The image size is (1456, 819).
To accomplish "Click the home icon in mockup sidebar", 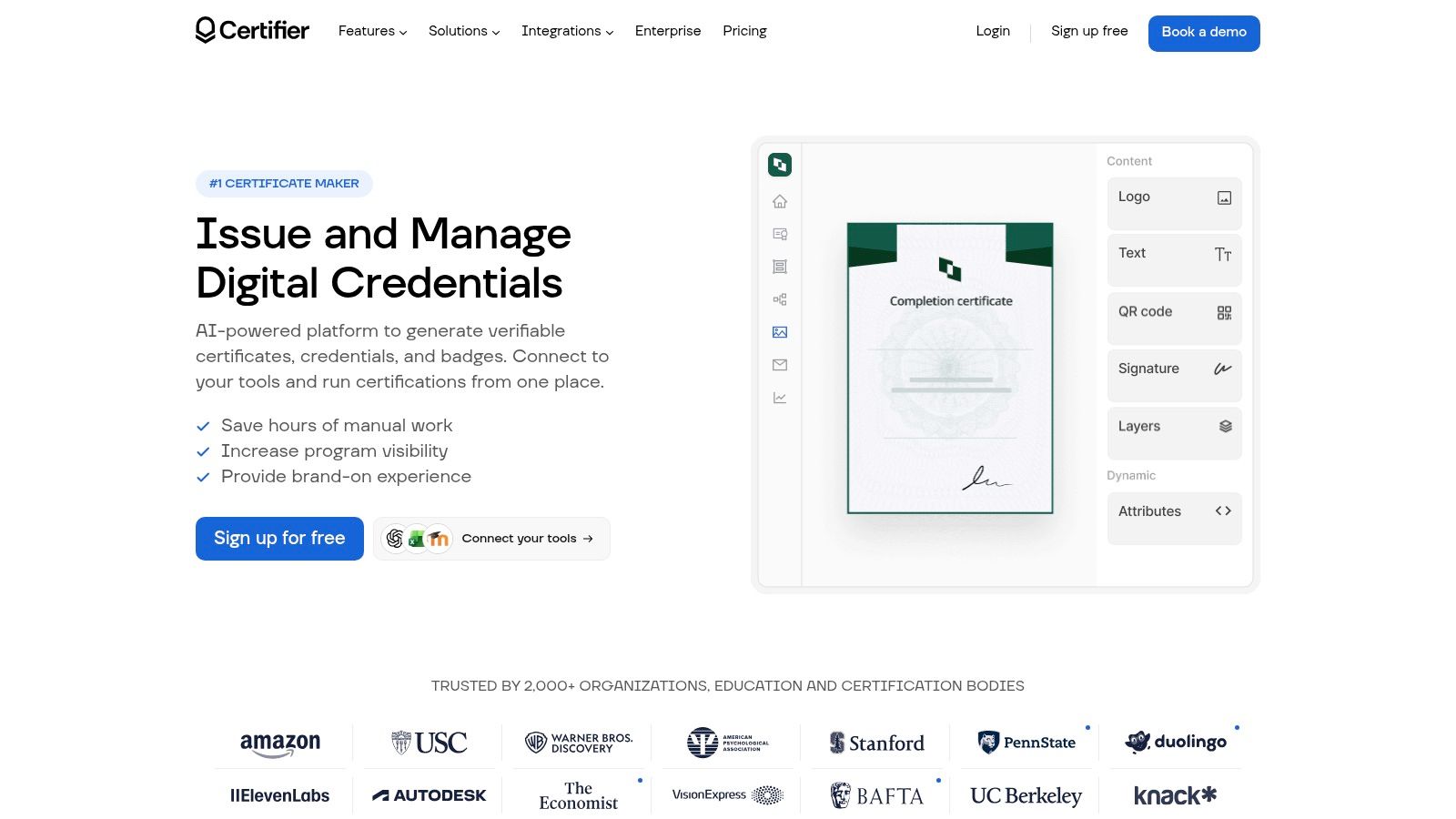I will click(780, 201).
